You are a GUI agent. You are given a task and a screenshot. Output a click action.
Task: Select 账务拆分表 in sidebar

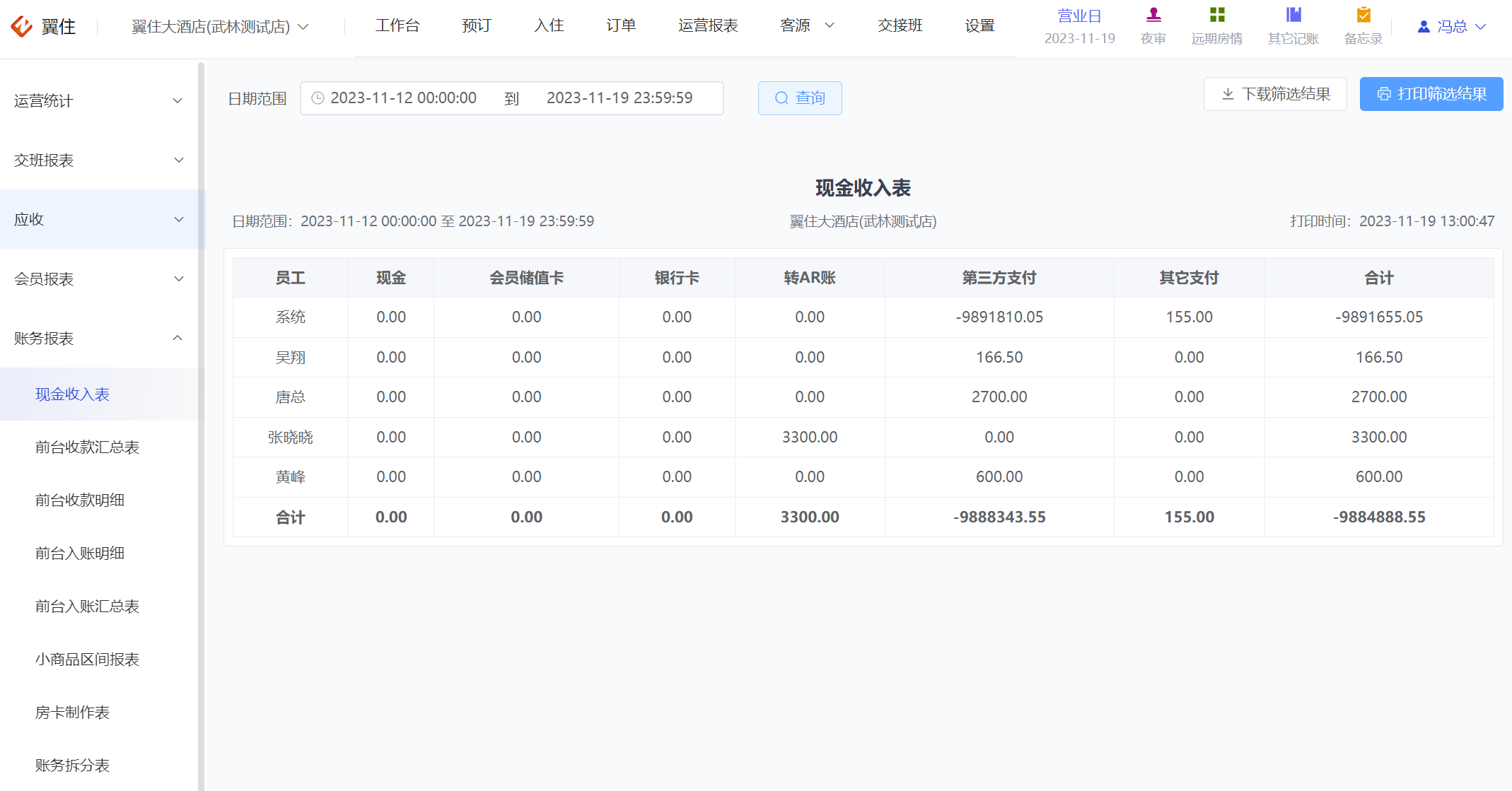click(99, 765)
